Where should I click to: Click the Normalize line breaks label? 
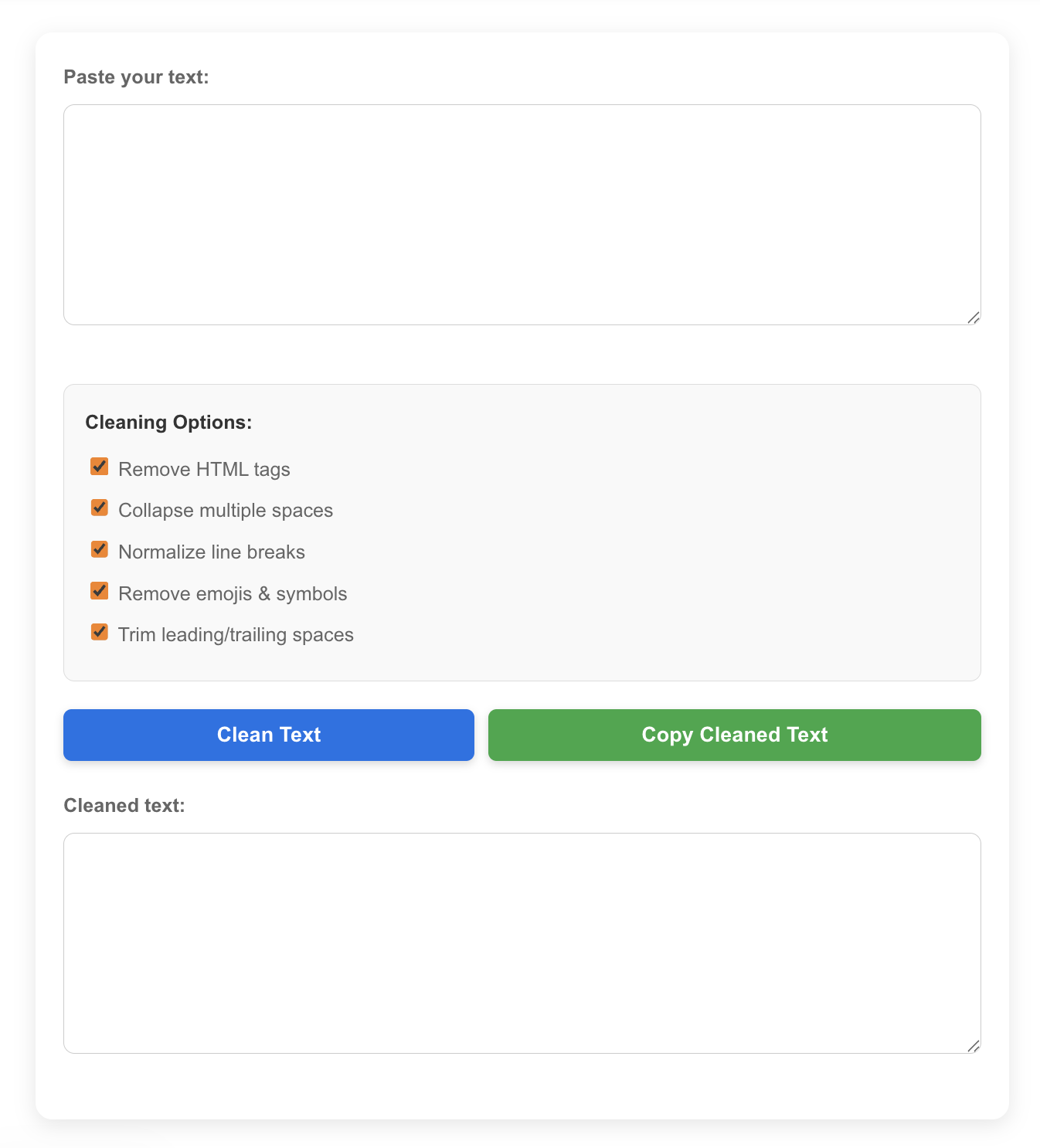[x=211, y=552]
